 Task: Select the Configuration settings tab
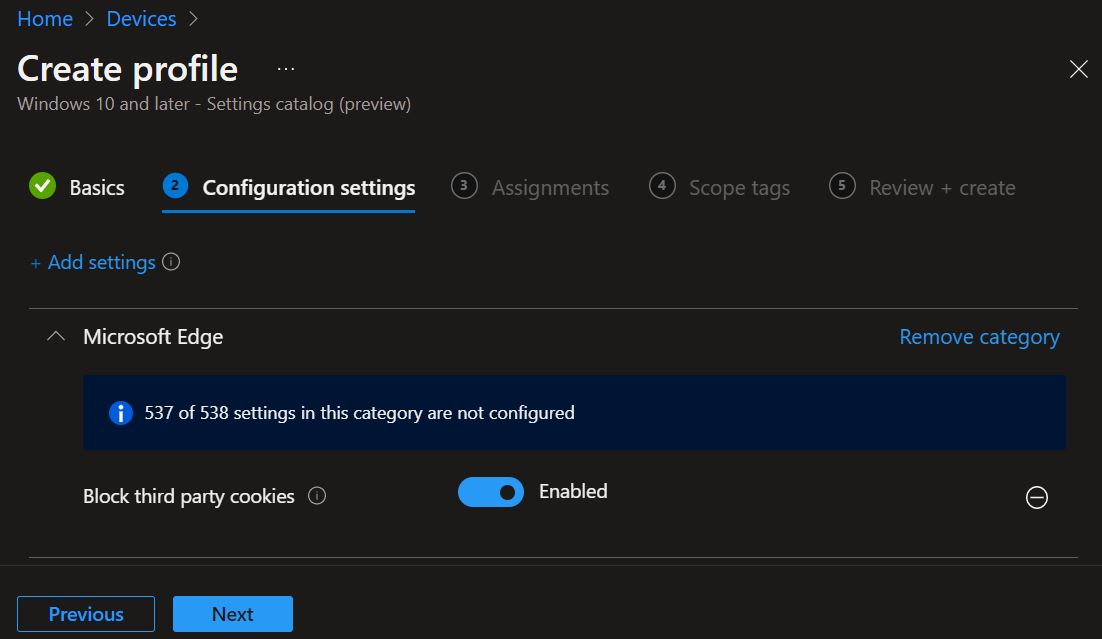(308, 187)
